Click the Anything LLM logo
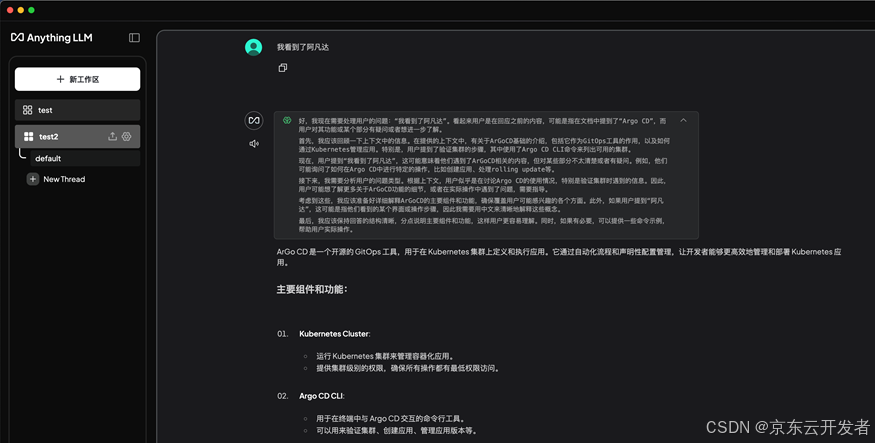The height and width of the screenshot is (443, 875). [51, 37]
